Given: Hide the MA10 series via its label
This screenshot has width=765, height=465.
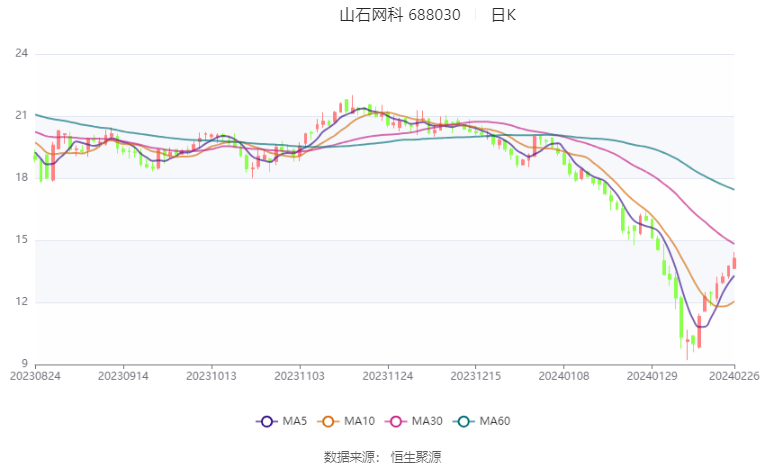Looking at the screenshot, I should tap(359, 421).
